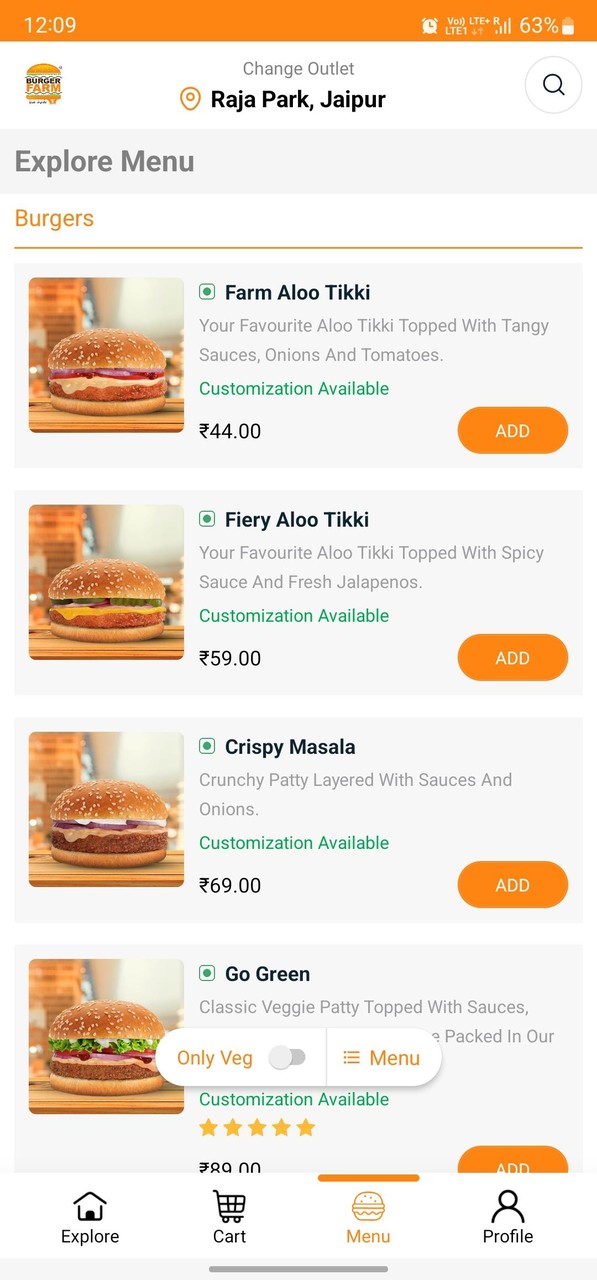Add Farm Aloo Tikki to cart
Image resolution: width=597 pixels, height=1280 pixels.
coord(512,430)
